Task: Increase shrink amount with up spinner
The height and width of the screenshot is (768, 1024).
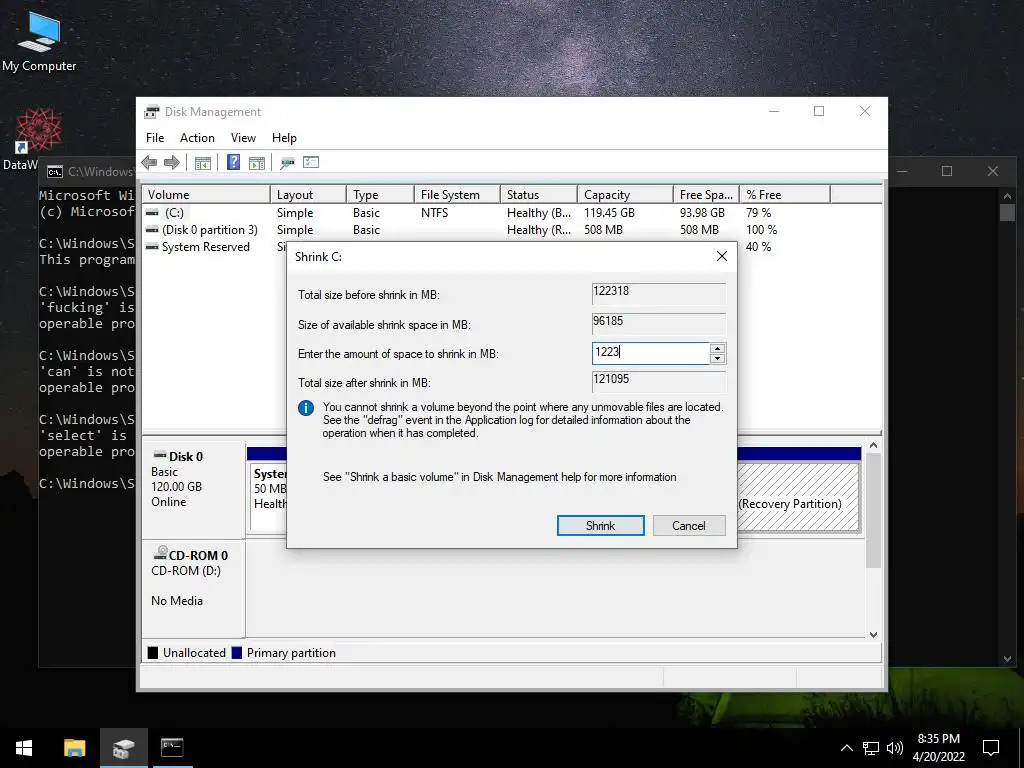Action: (717, 348)
